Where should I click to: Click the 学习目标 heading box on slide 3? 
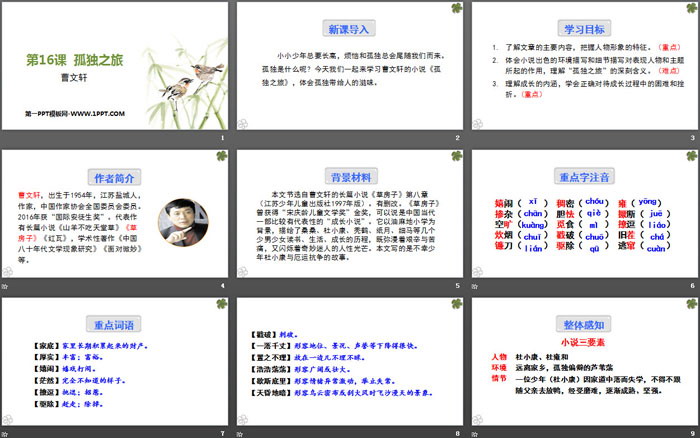tap(584, 29)
